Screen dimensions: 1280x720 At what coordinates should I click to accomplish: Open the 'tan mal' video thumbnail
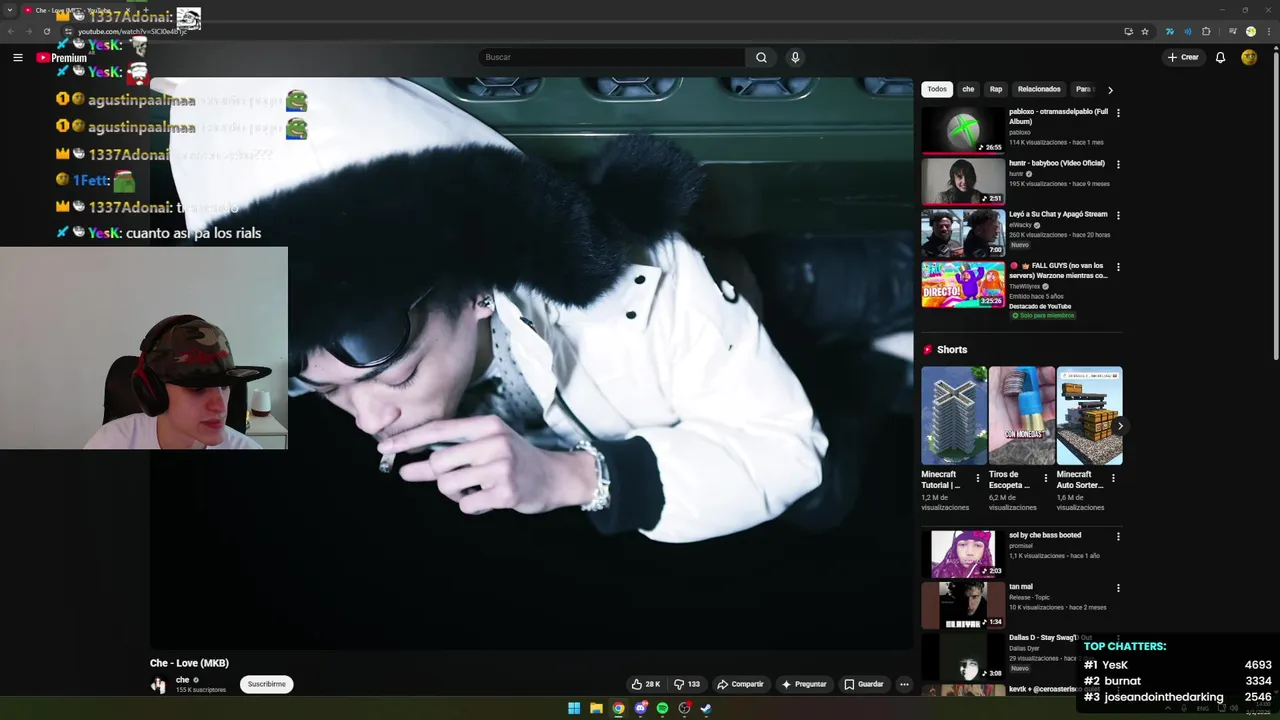963,605
